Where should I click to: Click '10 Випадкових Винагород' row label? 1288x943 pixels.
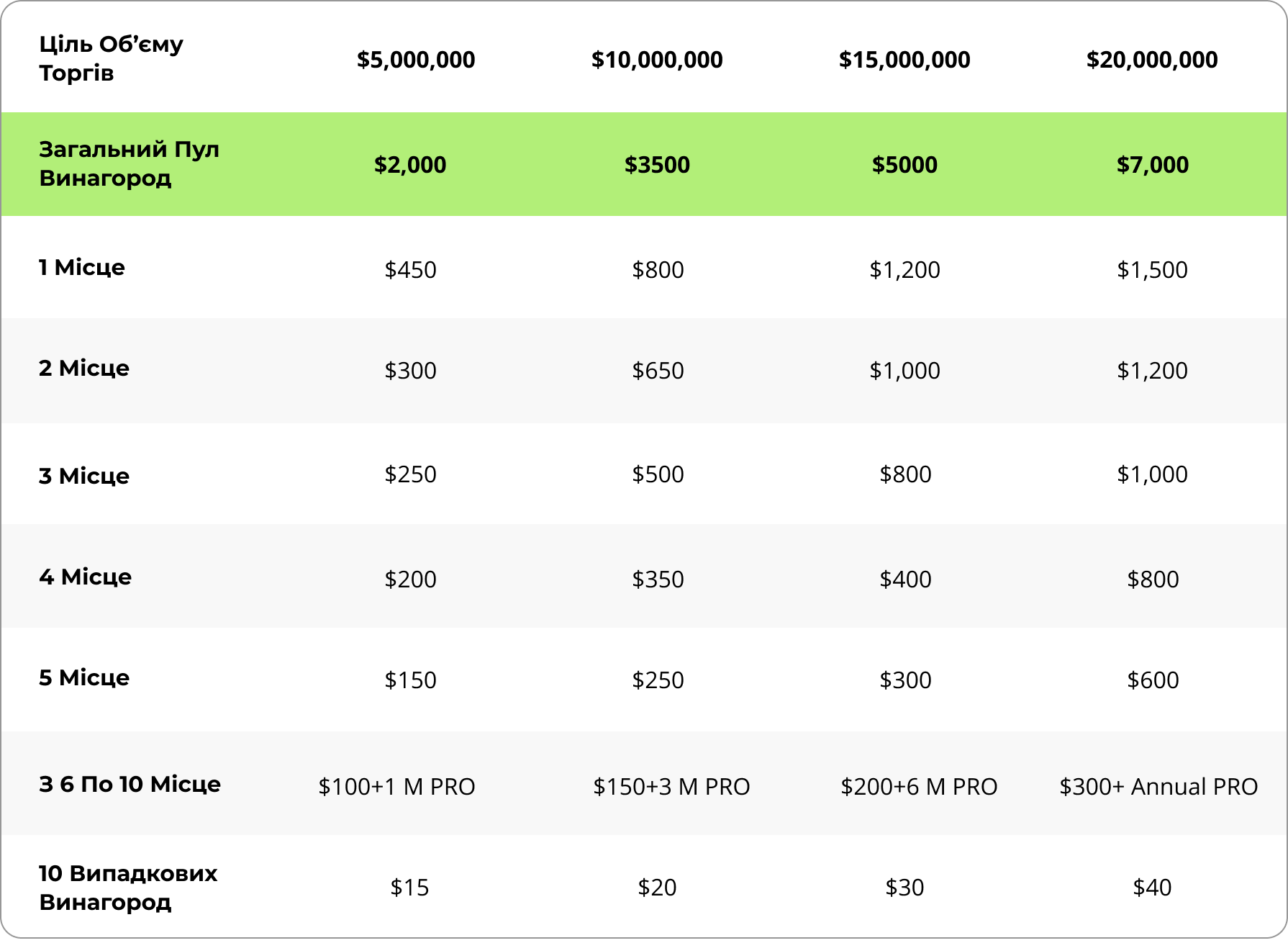pyautogui.click(x=128, y=888)
